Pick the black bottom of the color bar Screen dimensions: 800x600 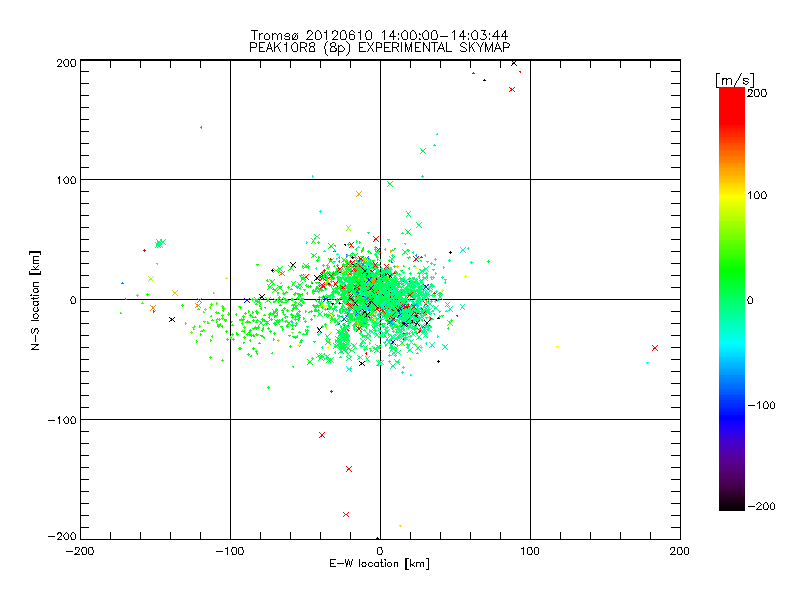732,503
